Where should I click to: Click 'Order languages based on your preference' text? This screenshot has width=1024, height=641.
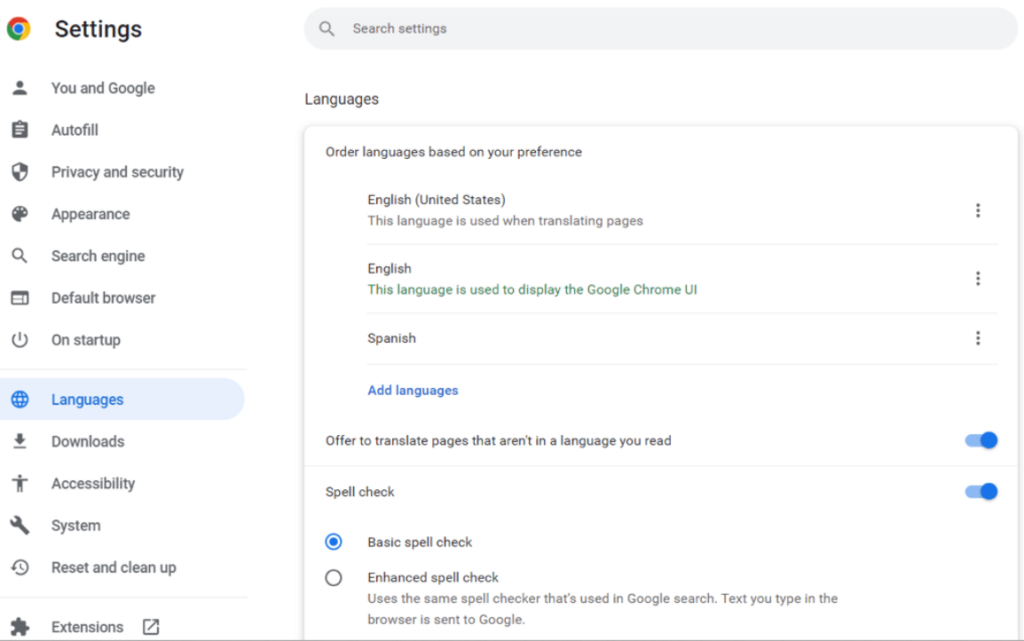click(x=454, y=152)
